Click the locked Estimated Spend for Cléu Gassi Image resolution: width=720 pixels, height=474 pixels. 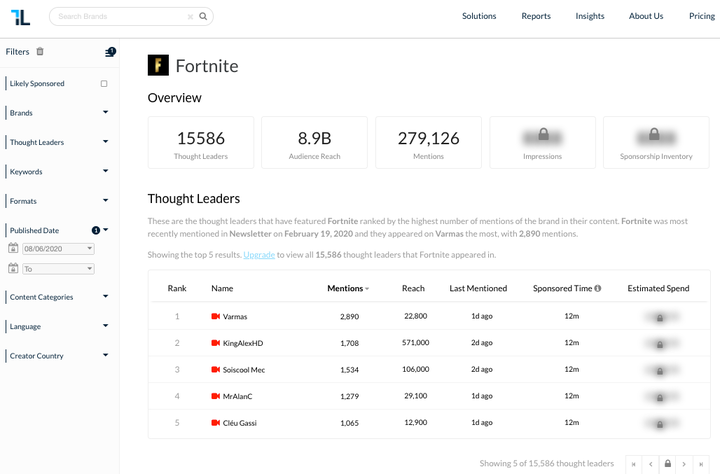(x=660, y=424)
